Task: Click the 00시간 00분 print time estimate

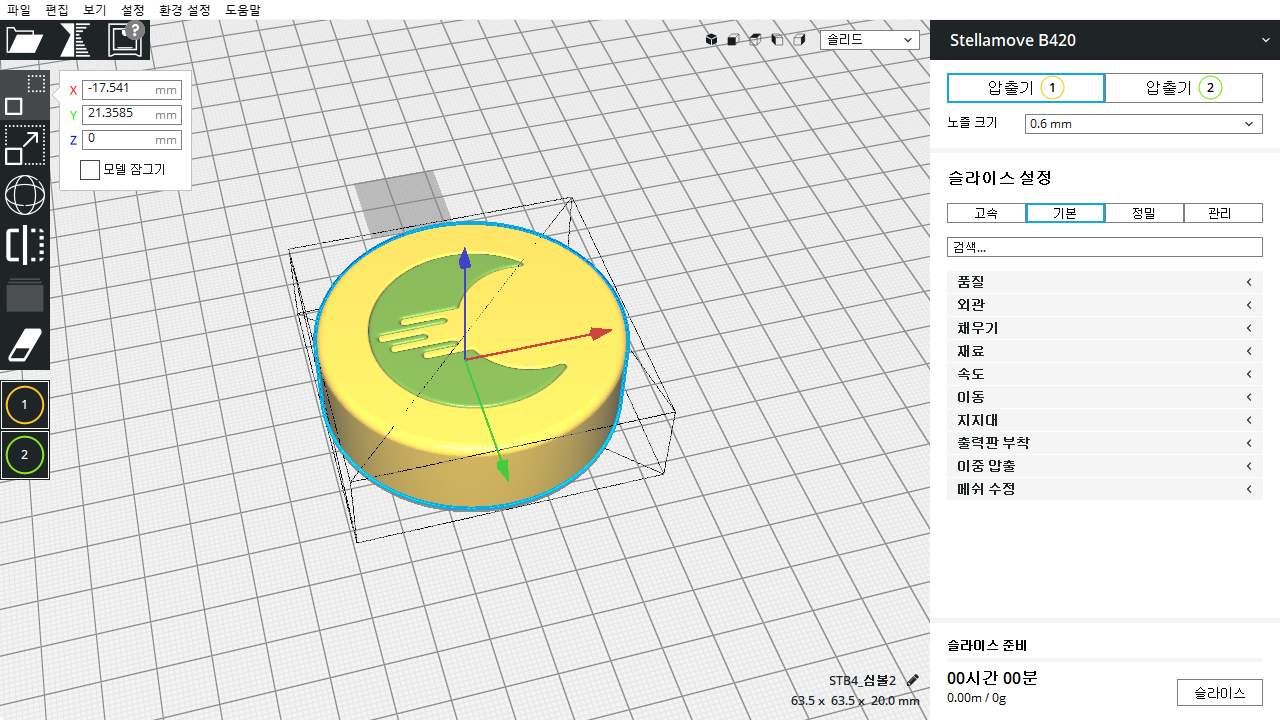Action: click(992, 678)
